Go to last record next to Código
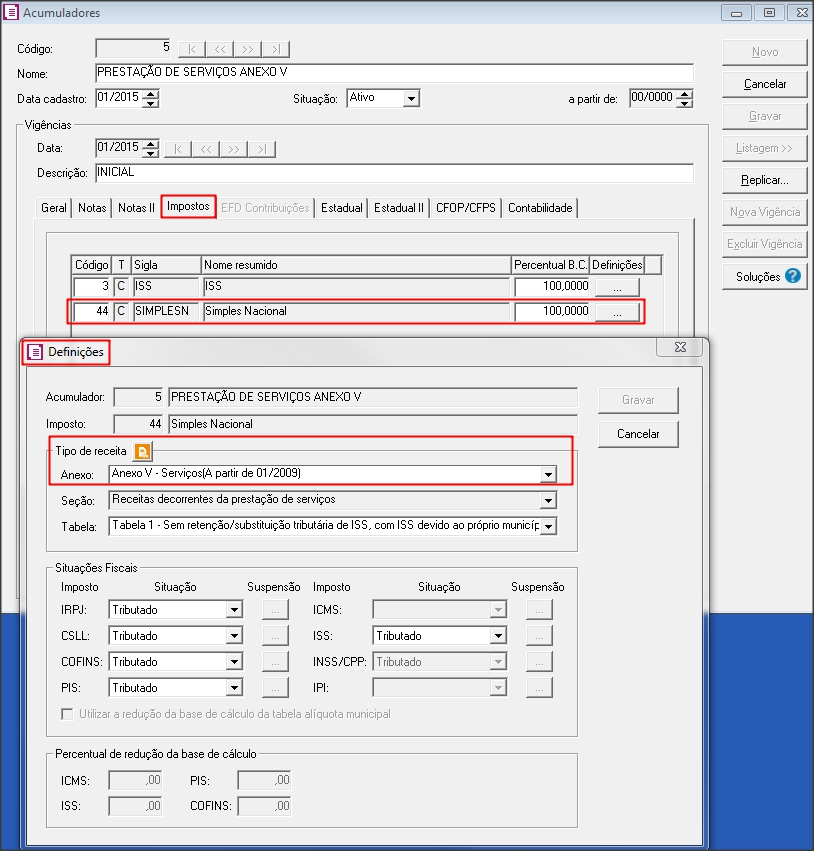Screen dimensions: 814x851 click(276, 49)
